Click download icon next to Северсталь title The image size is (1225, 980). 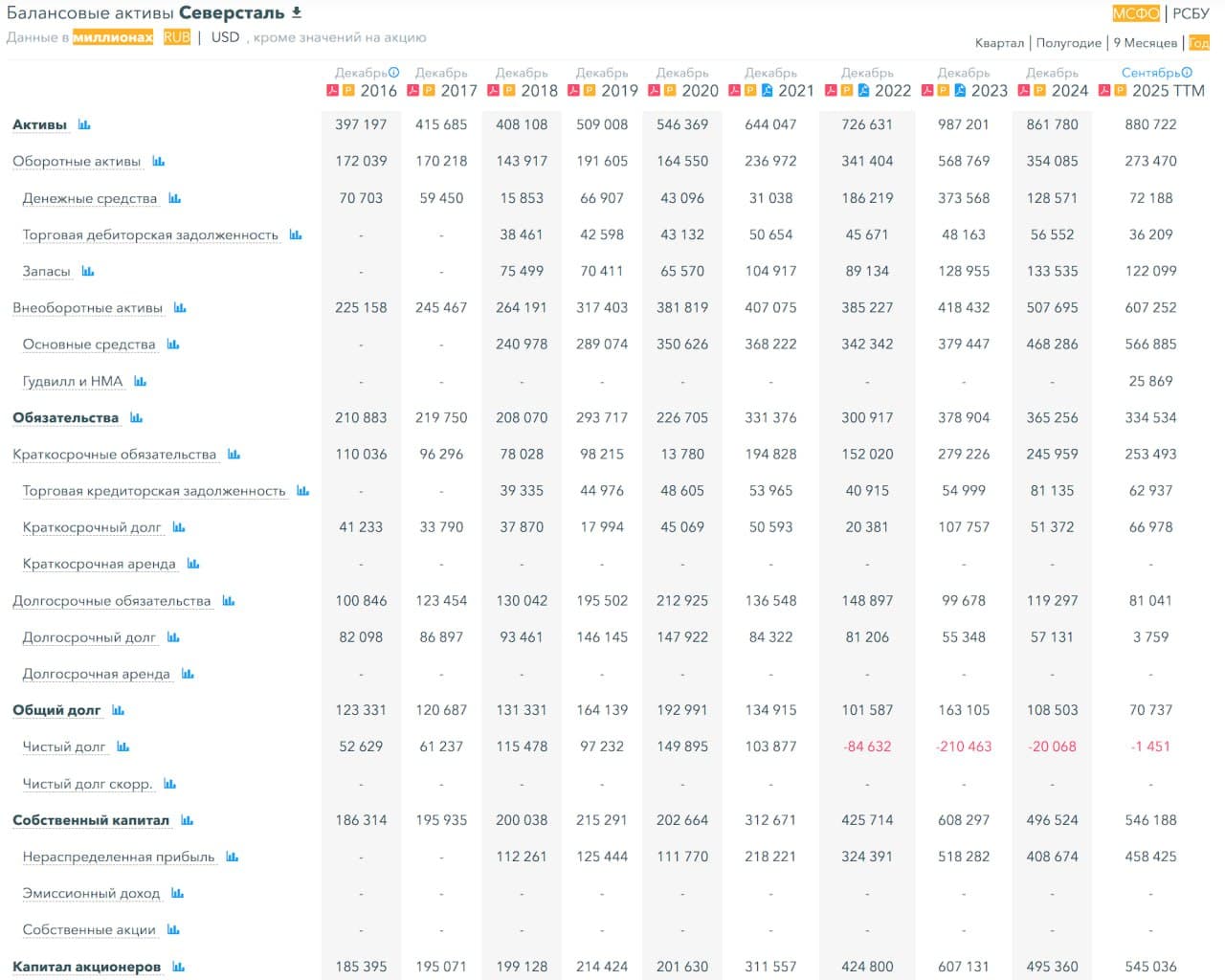click(x=297, y=12)
